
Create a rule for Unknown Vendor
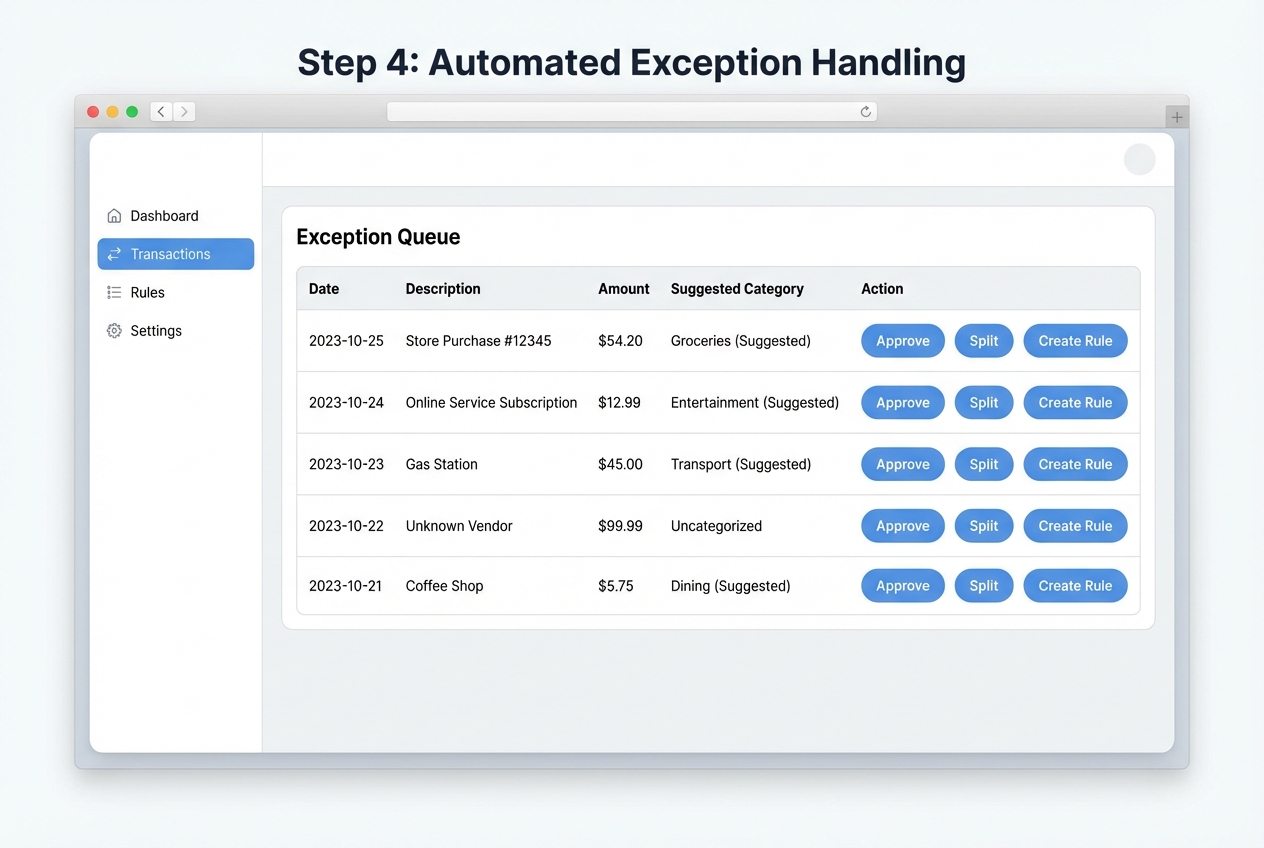coord(1075,525)
